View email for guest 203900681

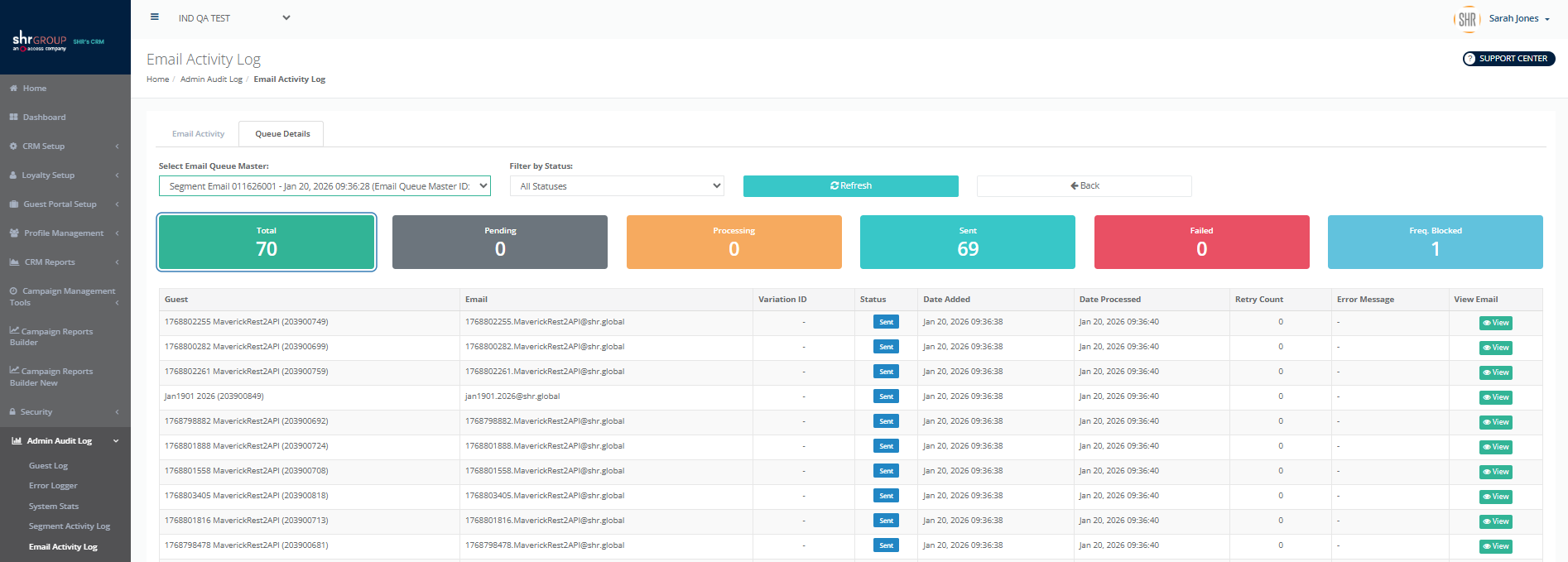pyautogui.click(x=1496, y=547)
